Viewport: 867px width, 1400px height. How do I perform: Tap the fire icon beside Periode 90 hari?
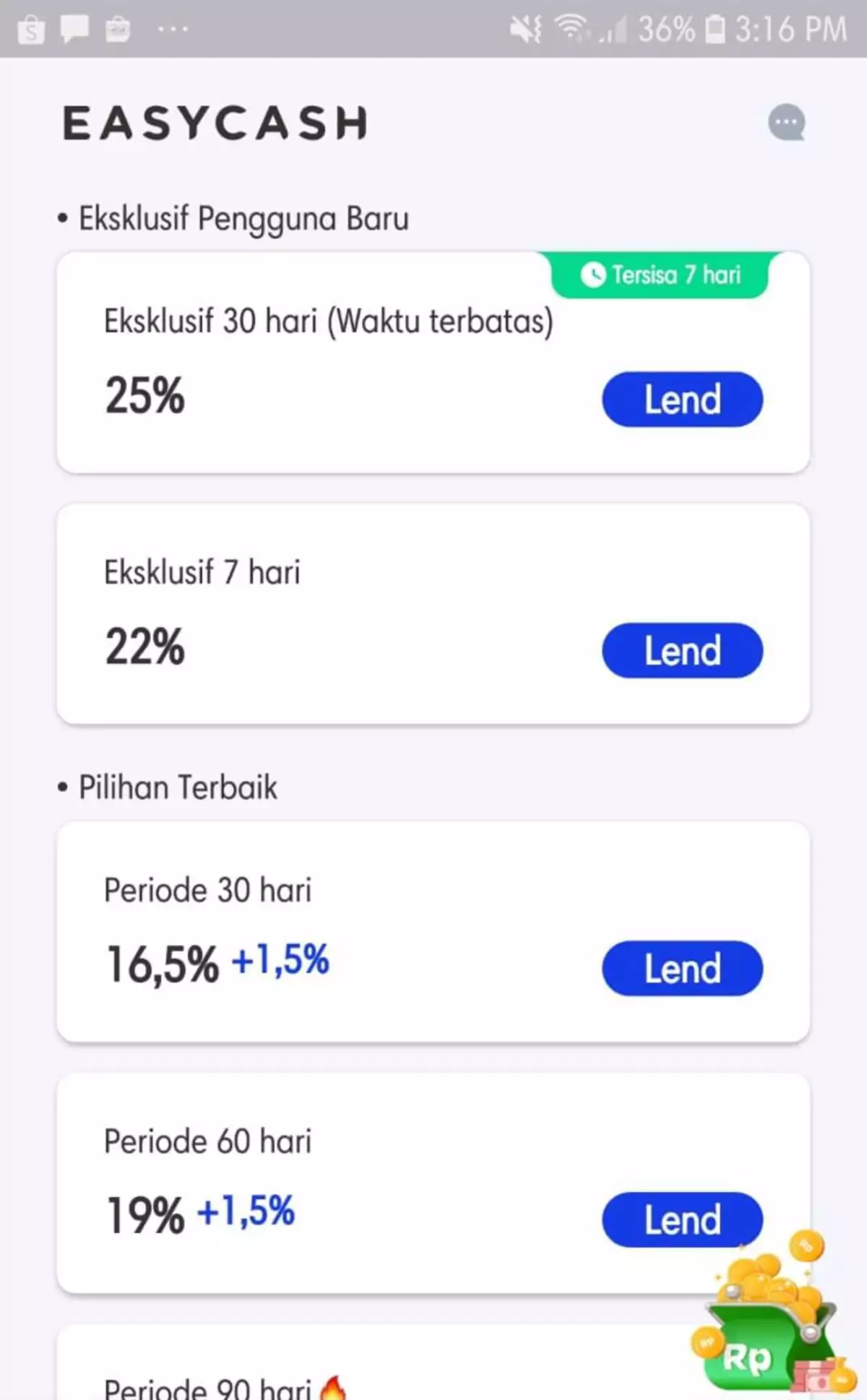(333, 1387)
